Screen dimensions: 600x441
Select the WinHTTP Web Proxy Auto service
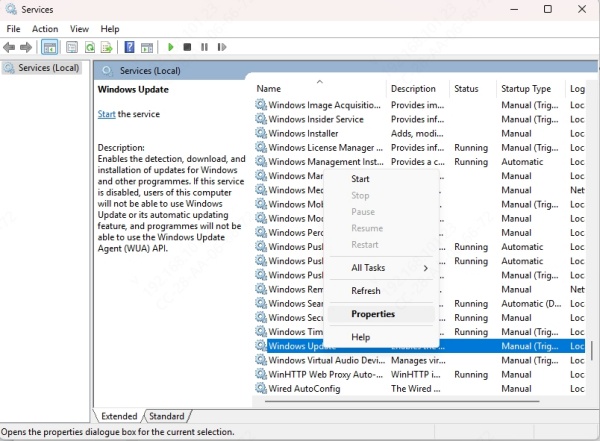[x=419, y=374]
